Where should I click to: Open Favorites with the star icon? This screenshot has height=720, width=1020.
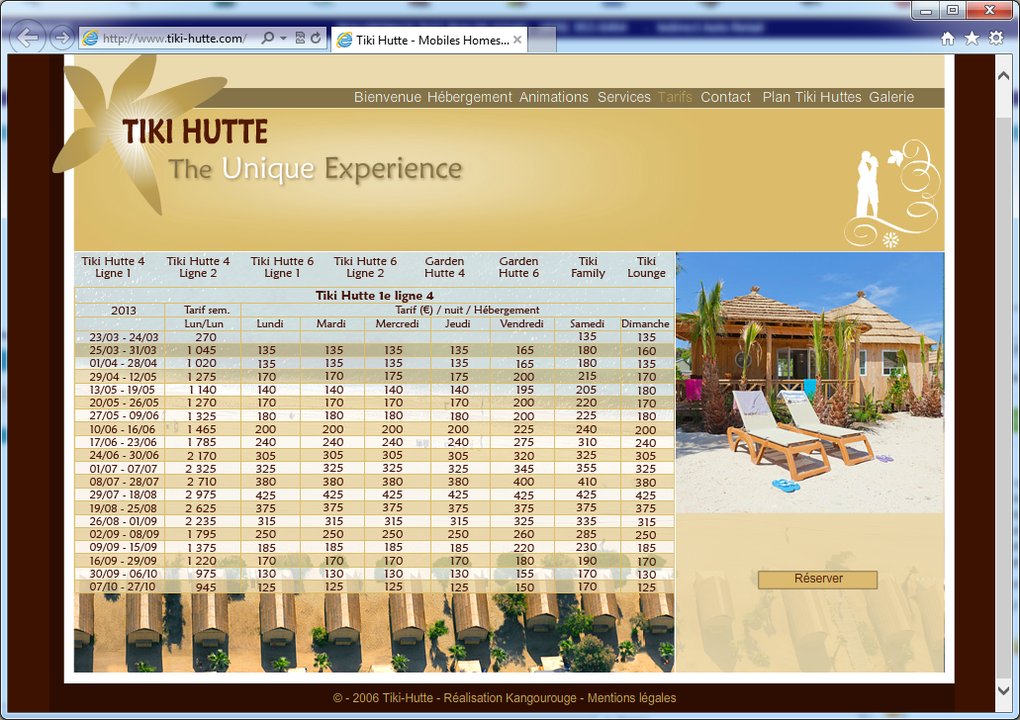point(972,38)
